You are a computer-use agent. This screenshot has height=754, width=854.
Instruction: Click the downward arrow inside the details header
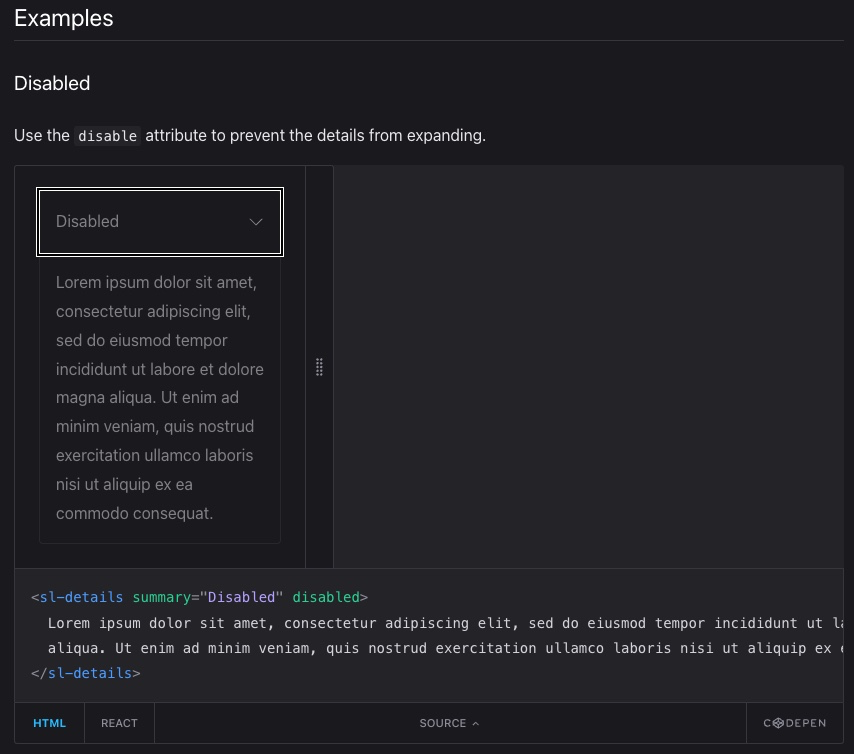tap(256, 221)
